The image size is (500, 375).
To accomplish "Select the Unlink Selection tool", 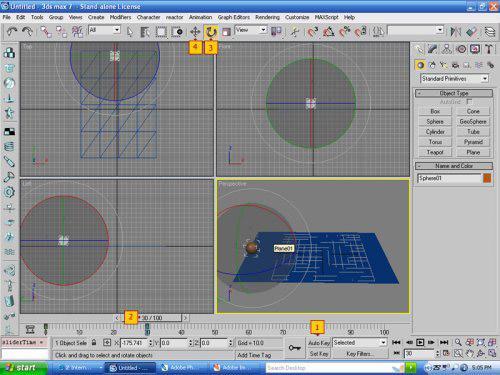I will point(62,32).
